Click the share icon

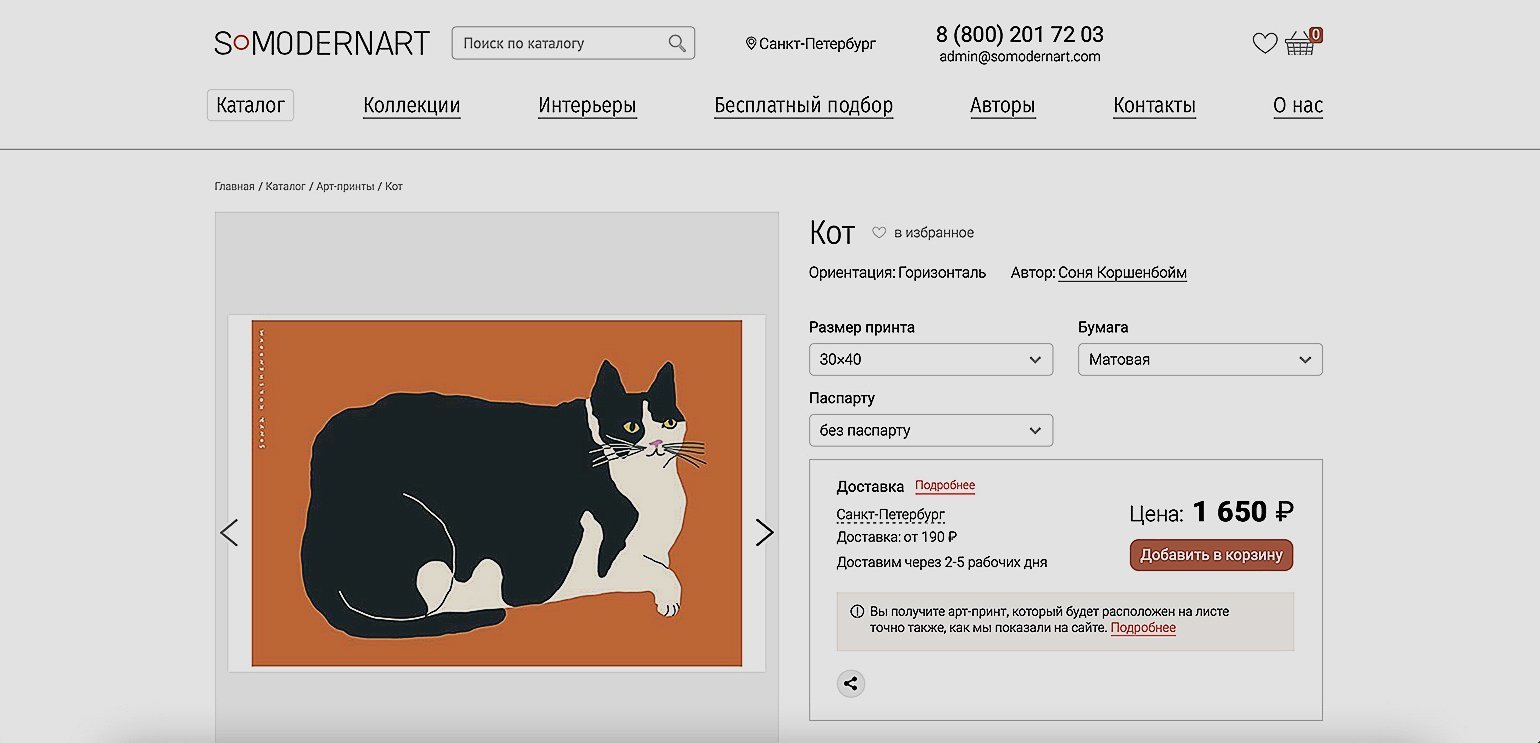pyautogui.click(x=851, y=684)
